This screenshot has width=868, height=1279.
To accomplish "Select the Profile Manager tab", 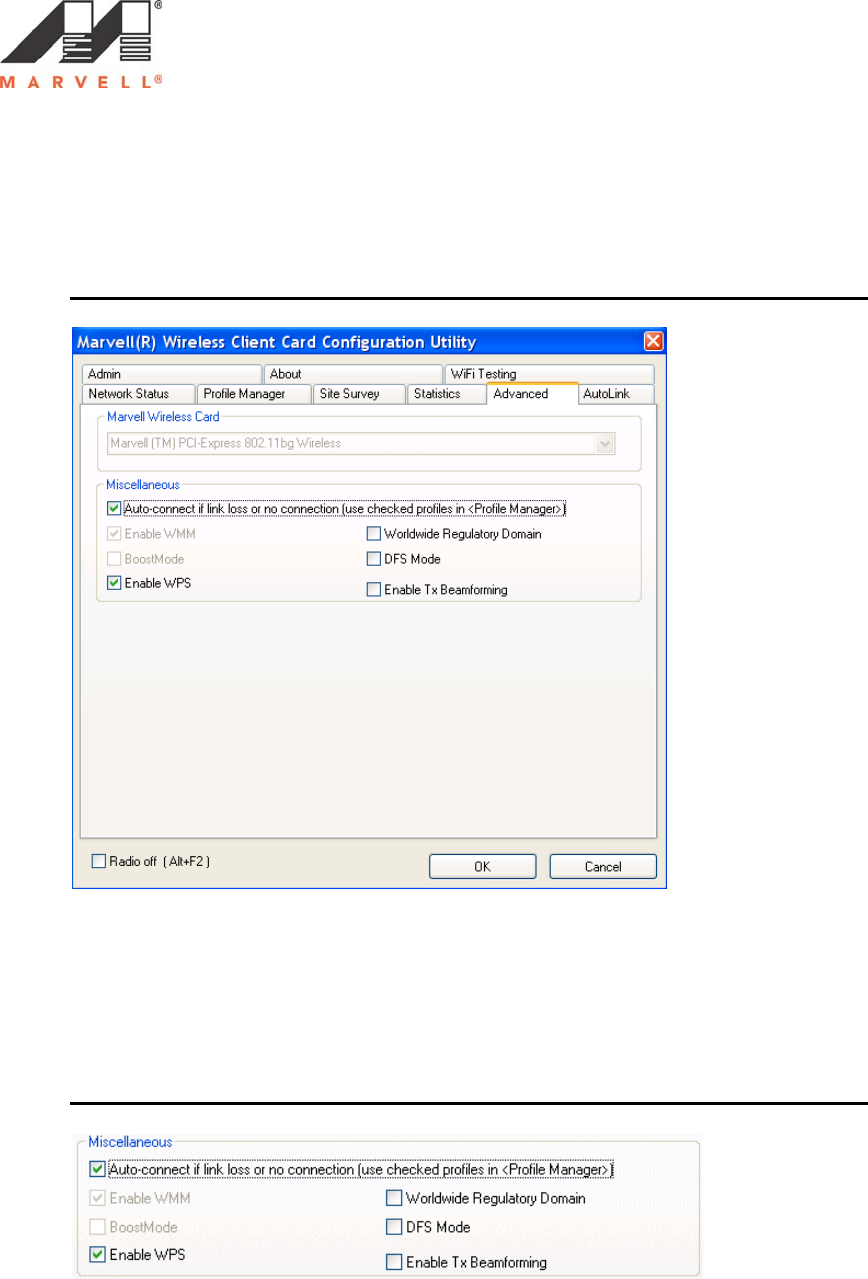I will 253,394.
